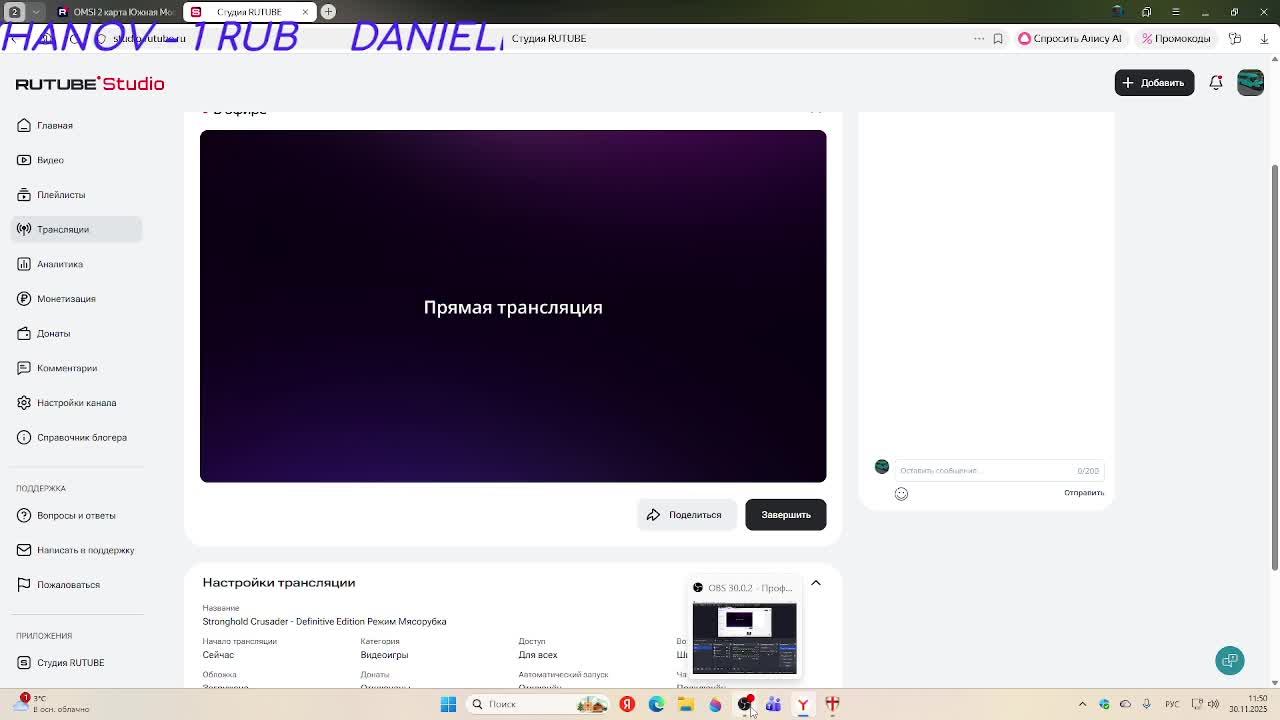The width and height of the screenshot is (1280, 720).
Task: Open the Windows Start menu
Action: click(448, 704)
